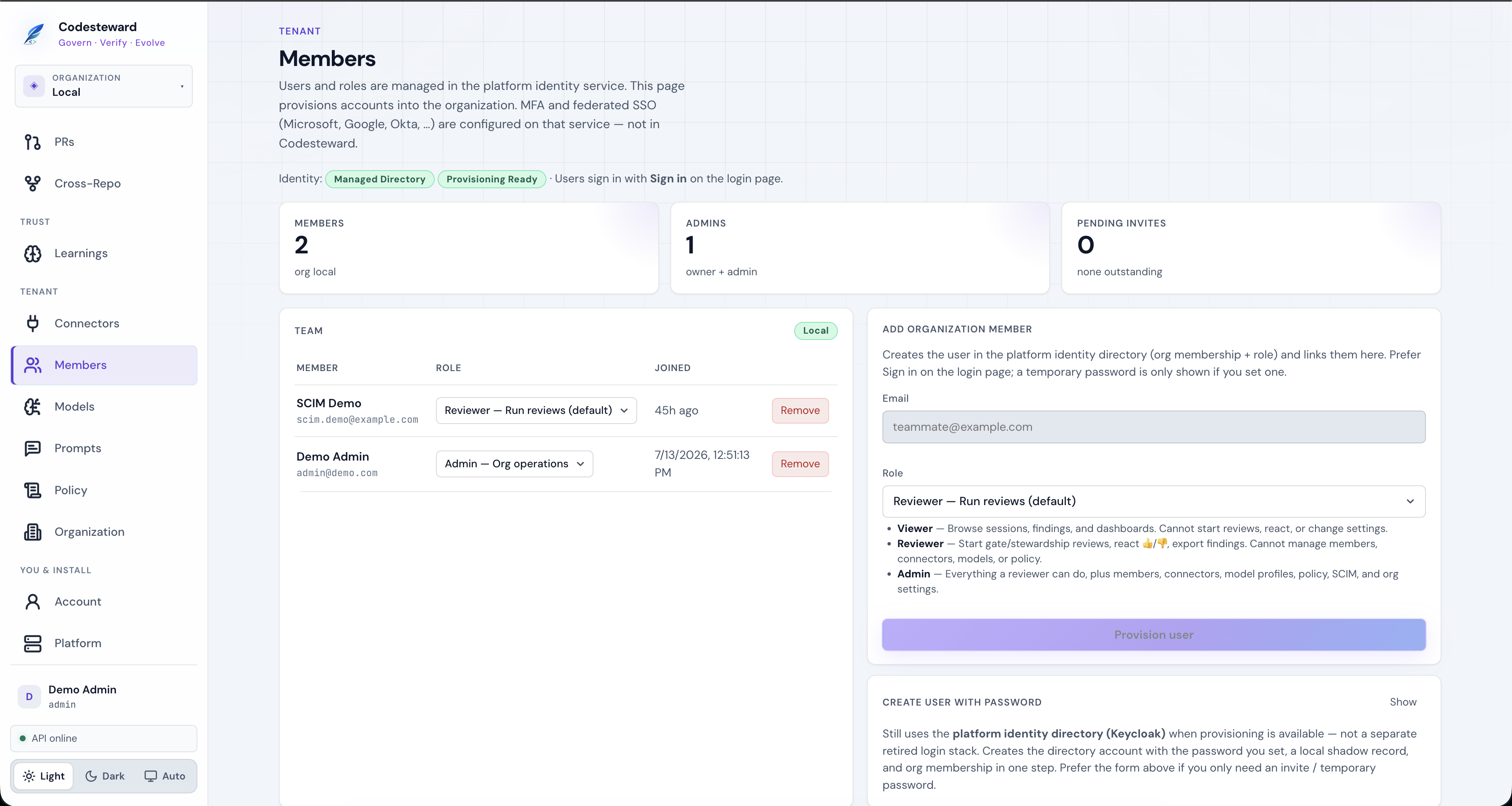Click the Managed Directory badge

[x=380, y=179]
